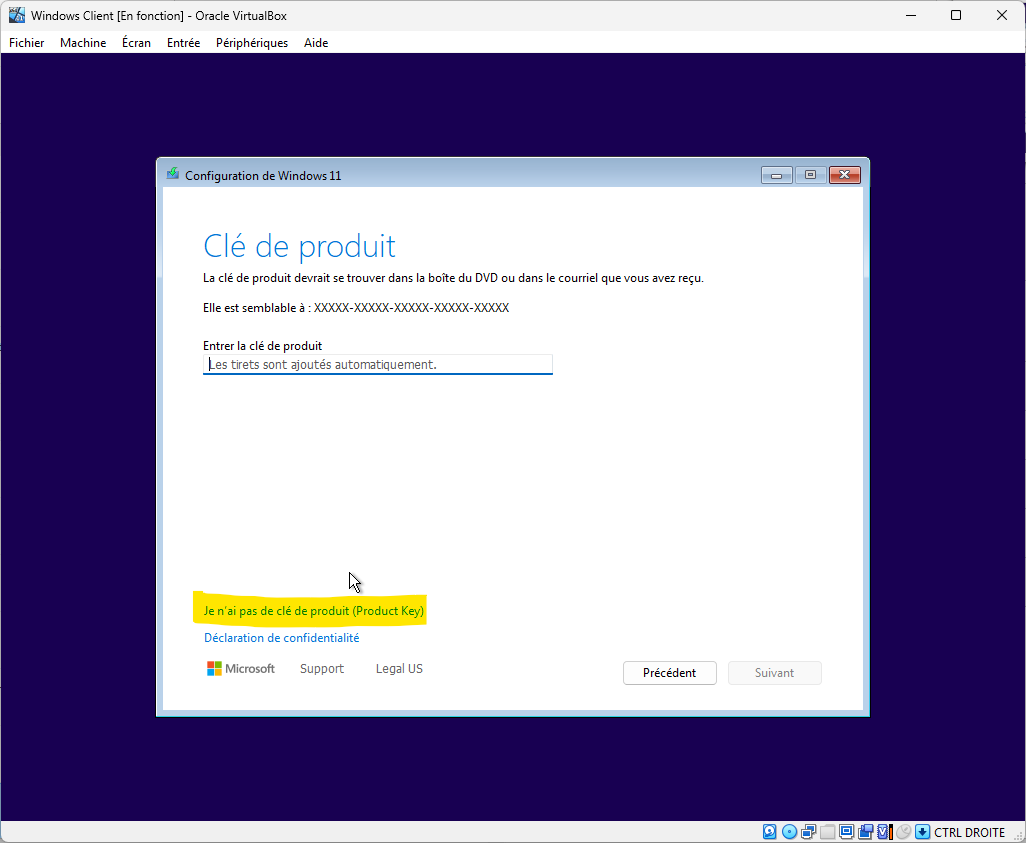
Task: Open the Aide menu
Action: pos(316,43)
